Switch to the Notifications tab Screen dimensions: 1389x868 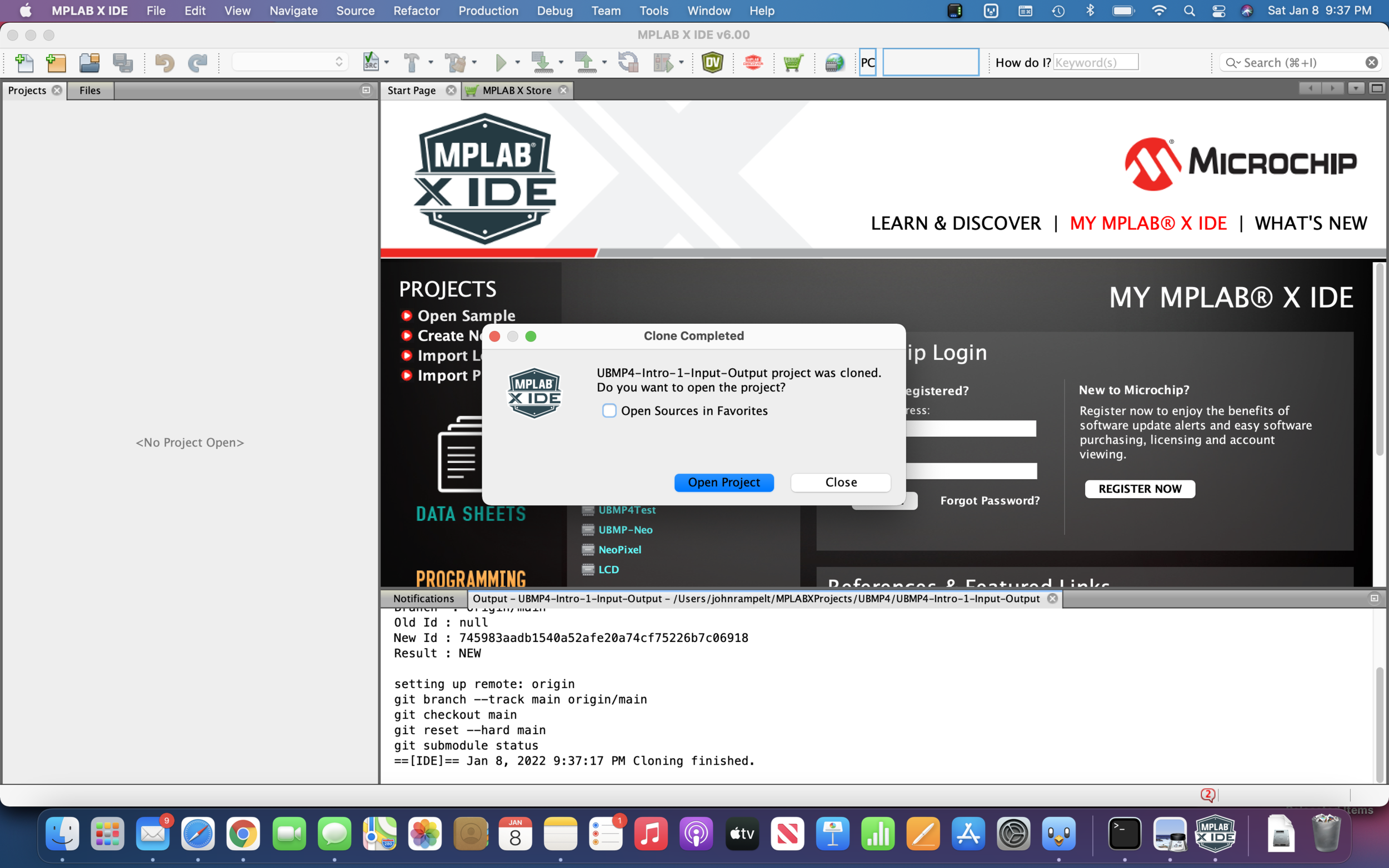(x=423, y=598)
